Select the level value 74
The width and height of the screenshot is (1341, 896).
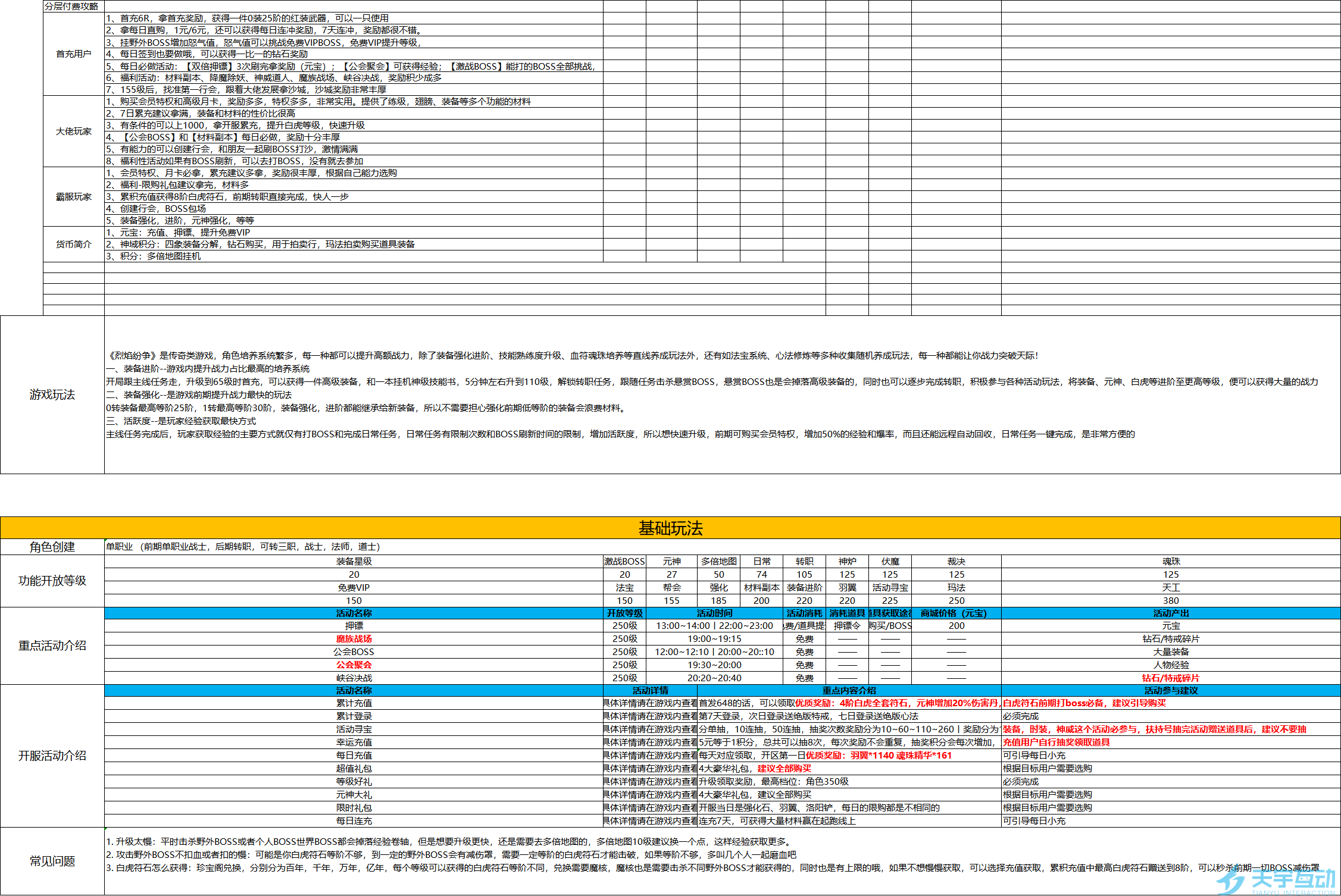(762, 575)
